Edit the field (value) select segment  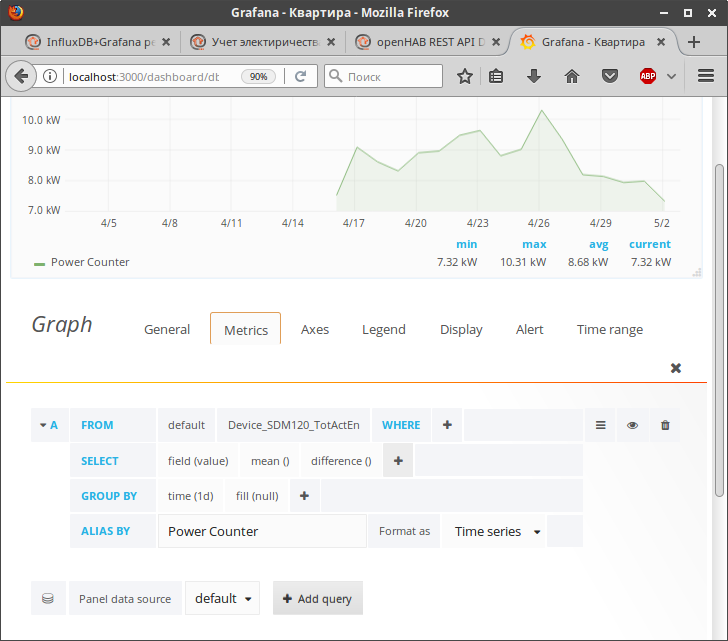[x=198, y=461]
